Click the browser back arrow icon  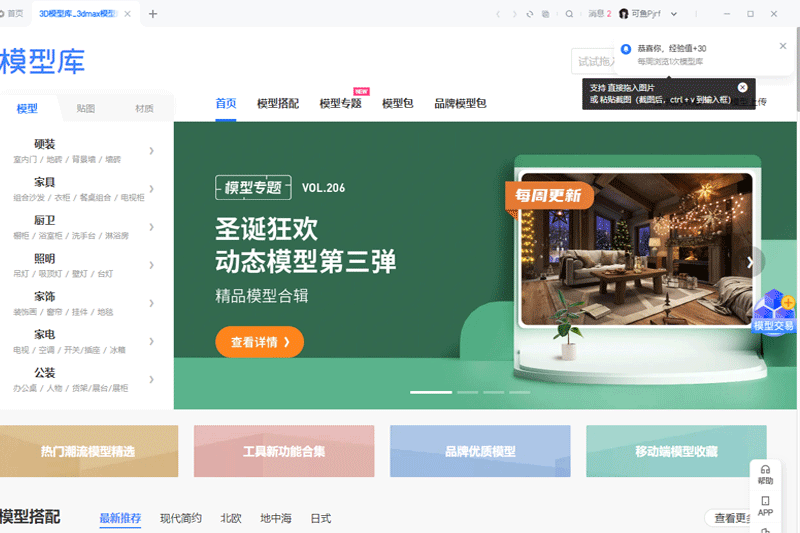[498, 14]
